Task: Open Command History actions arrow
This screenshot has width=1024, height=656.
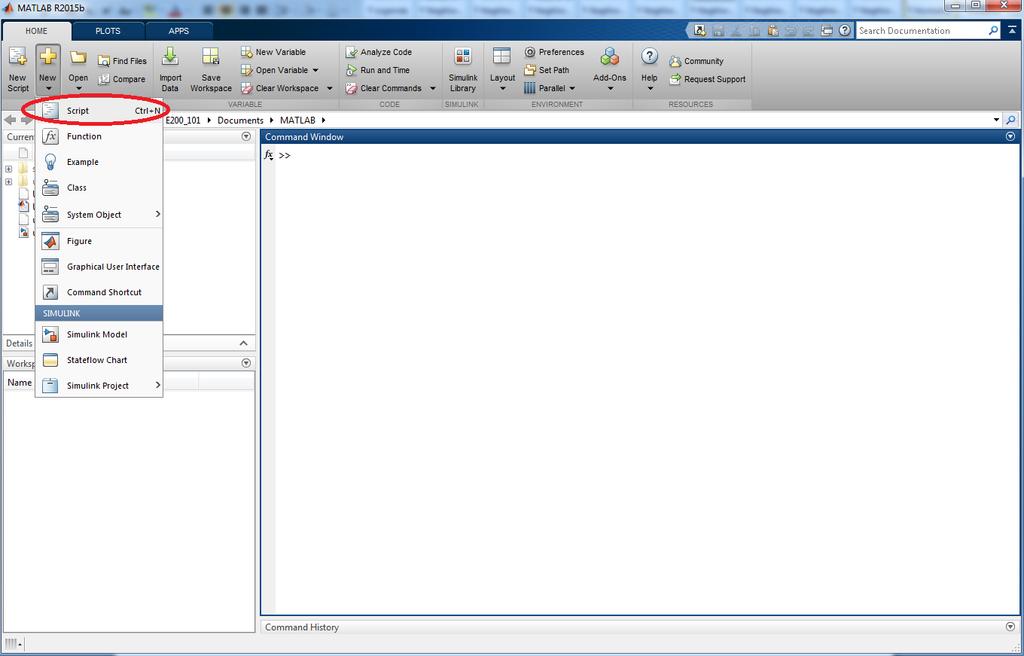Action: tap(1010, 627)
